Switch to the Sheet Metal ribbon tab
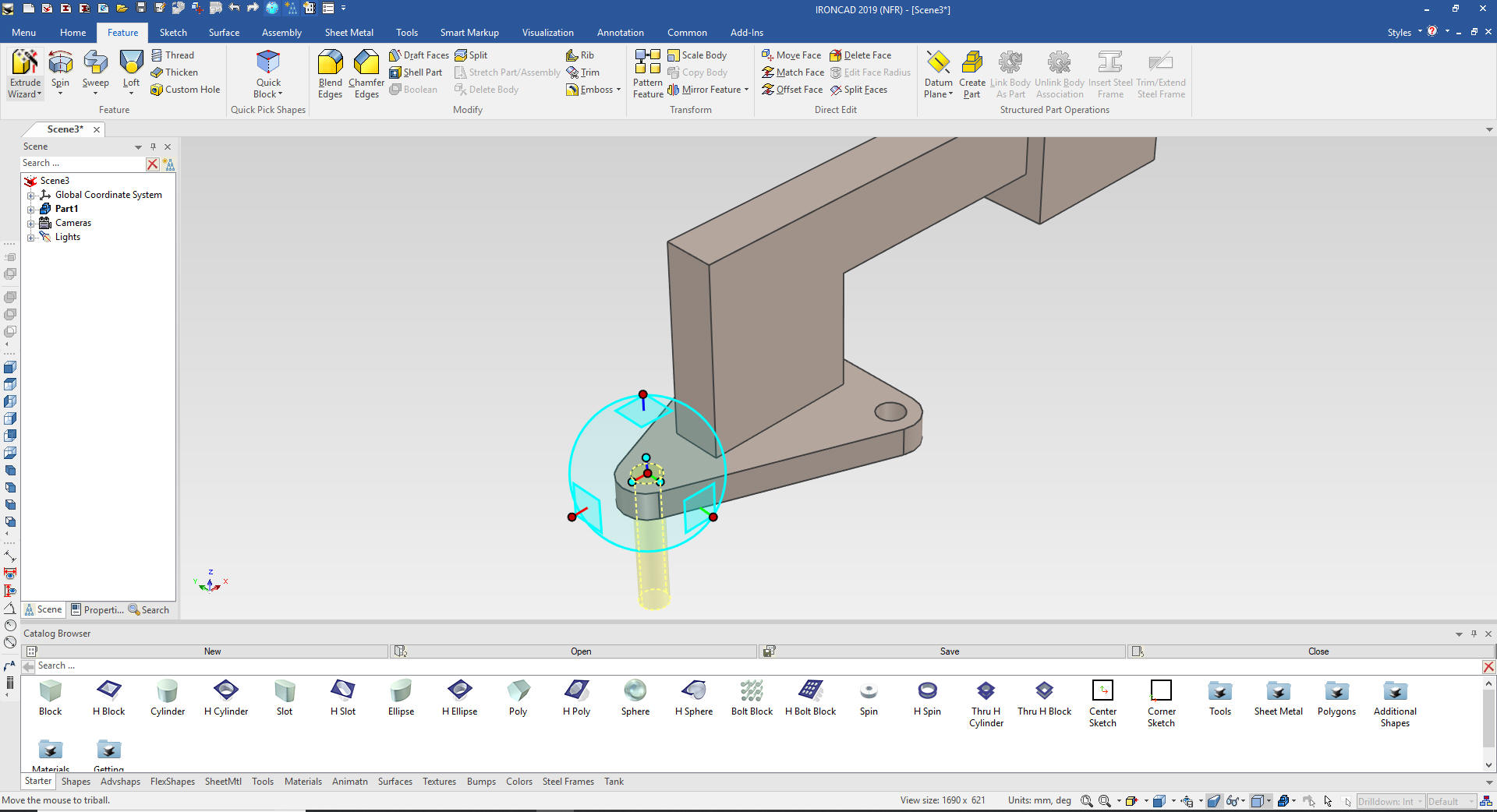The height and width of the screenshot is (812, 1497). [349, 33]
